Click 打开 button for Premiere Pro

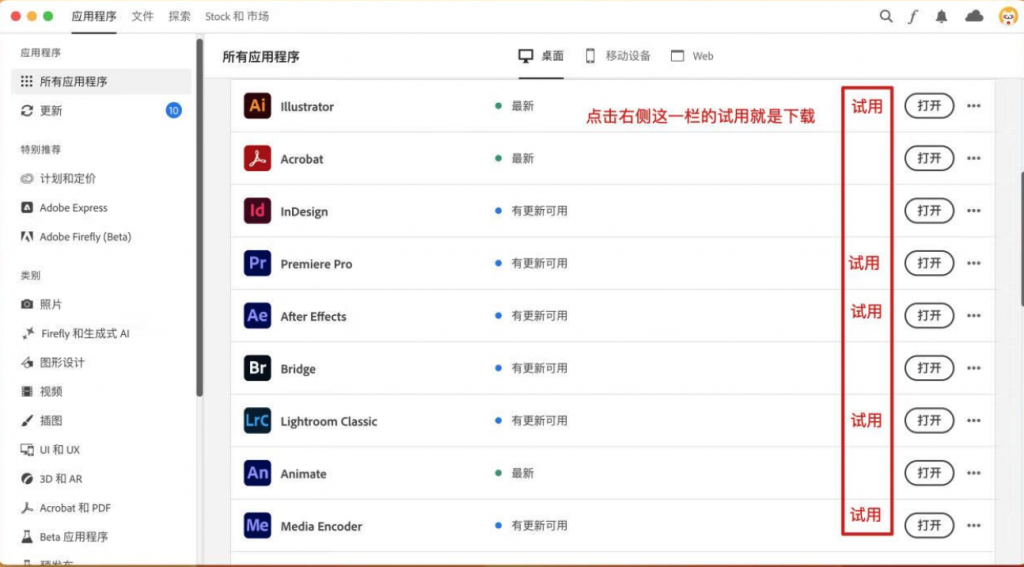pyautogui.click(x=929, y=263)
